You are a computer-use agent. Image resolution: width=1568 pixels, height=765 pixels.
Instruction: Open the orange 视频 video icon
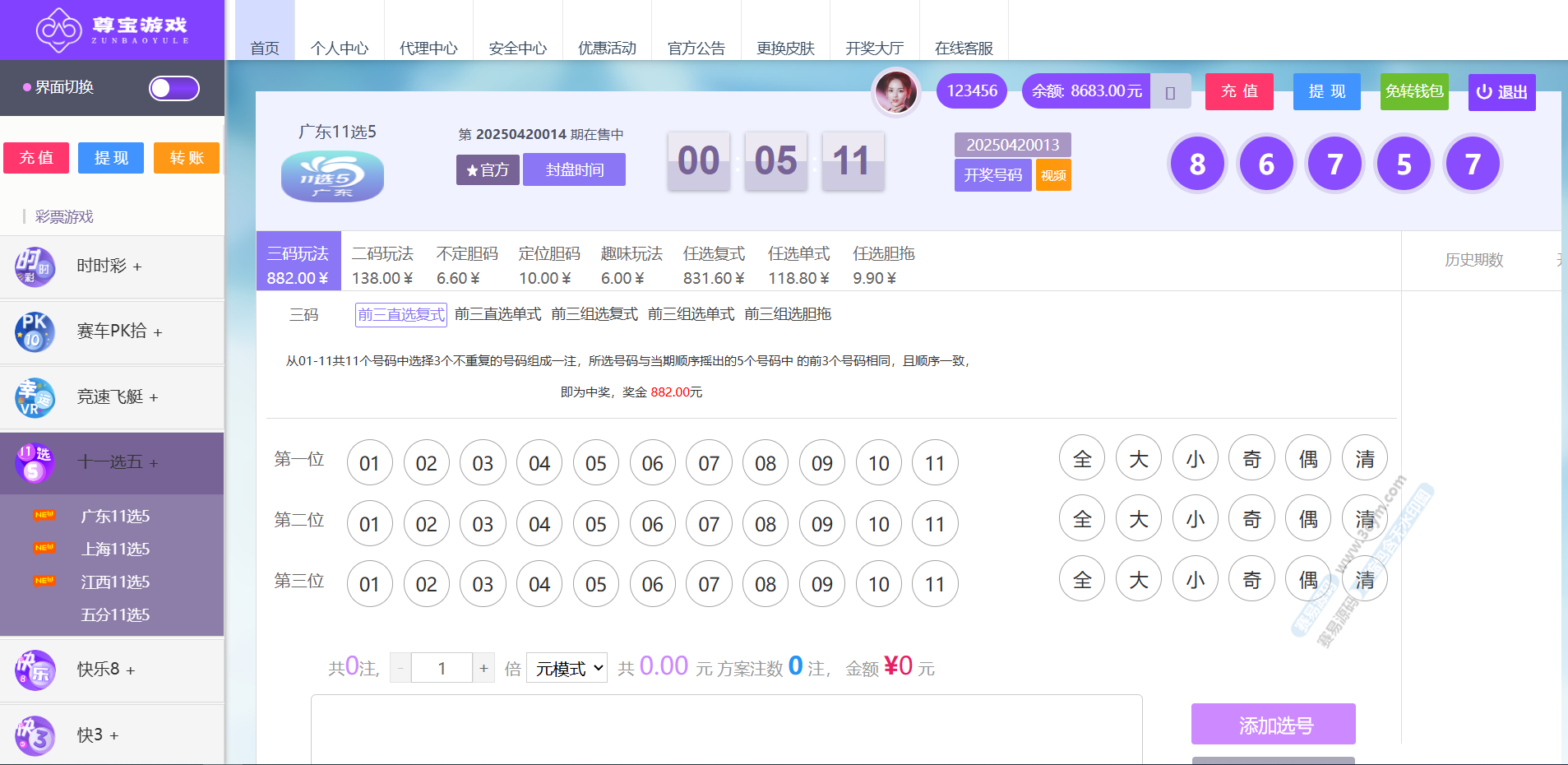pyautogui.click(x=1053, y=175)
